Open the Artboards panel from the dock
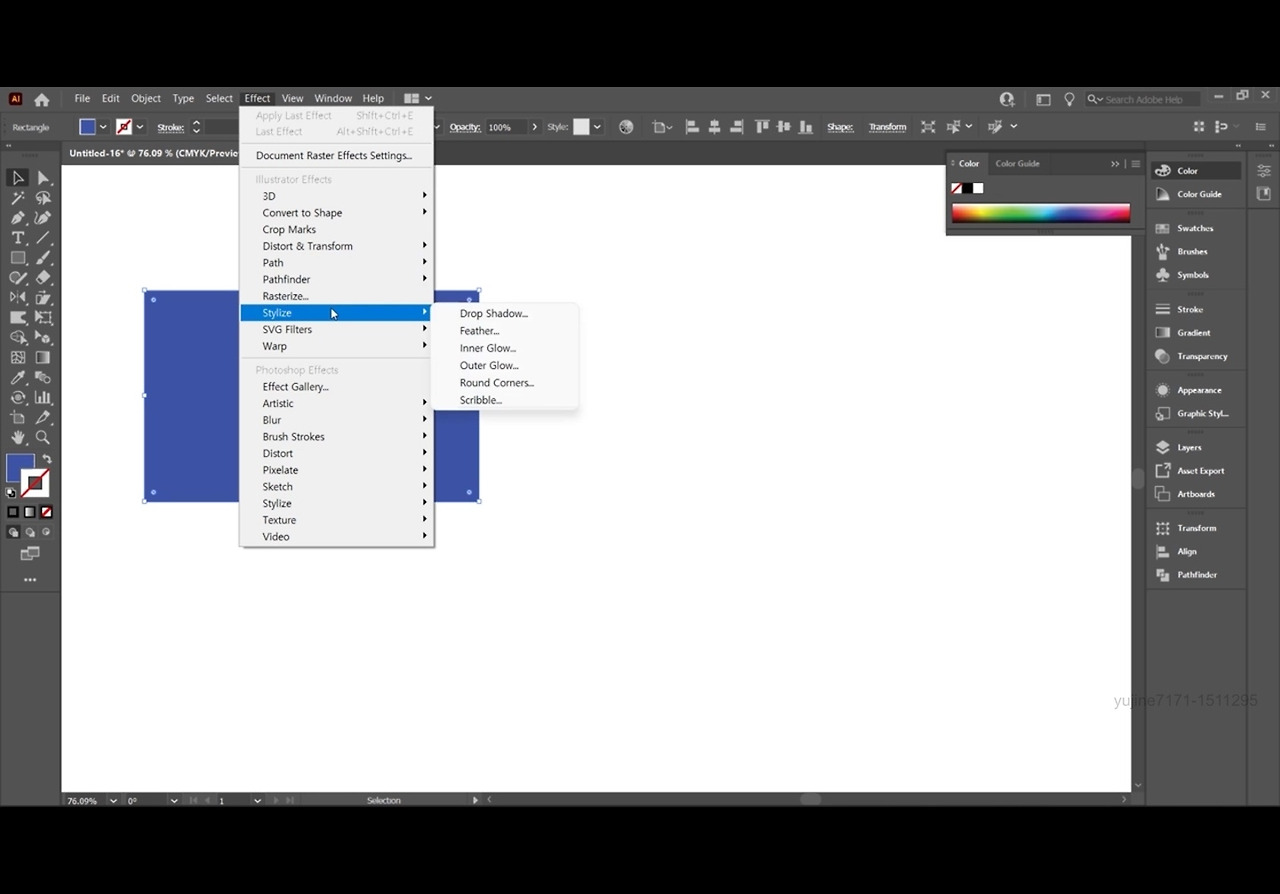Screen dimensions: 1280x894 tap(1194, 494)
